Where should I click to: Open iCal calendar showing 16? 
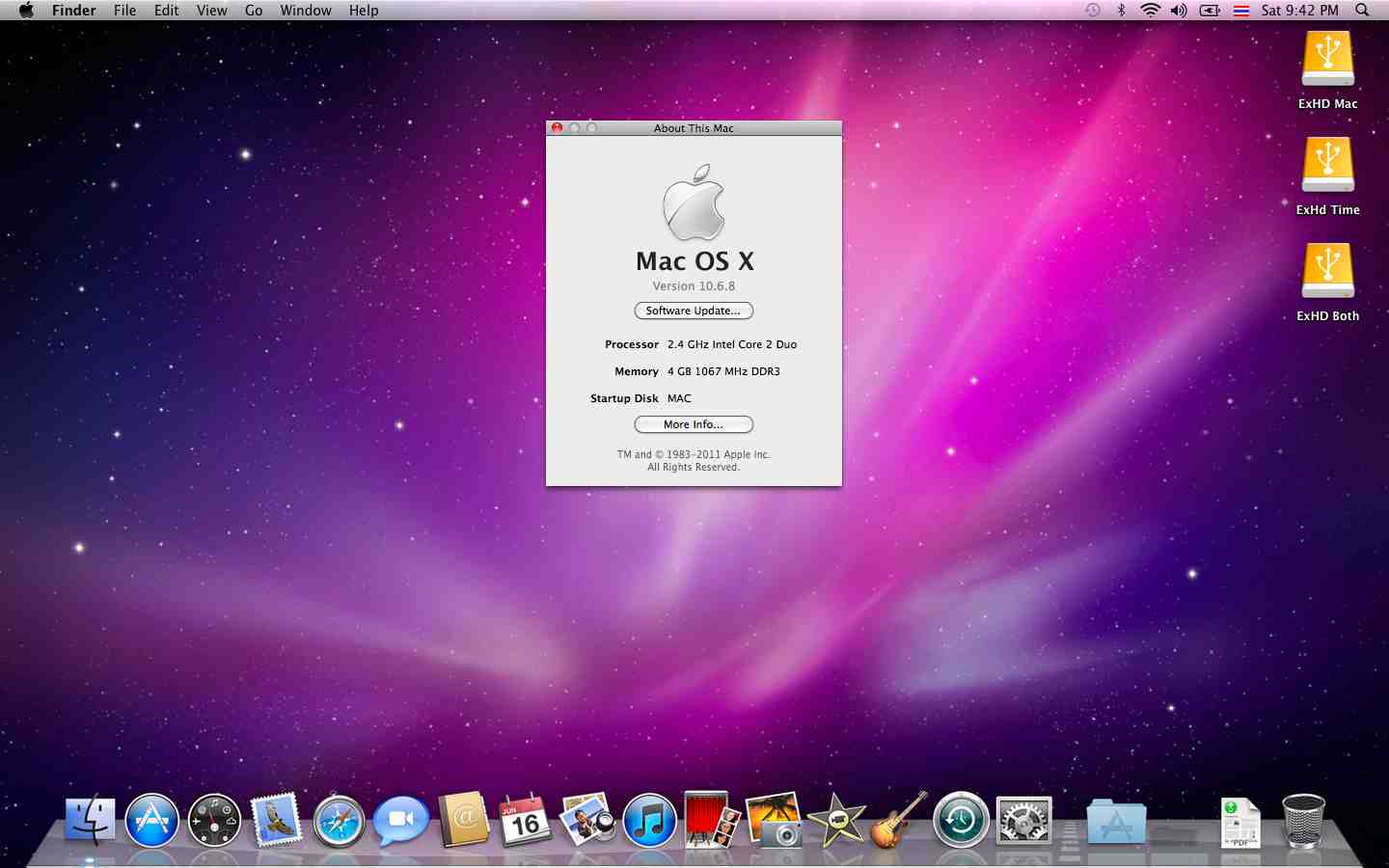(525, 821)
